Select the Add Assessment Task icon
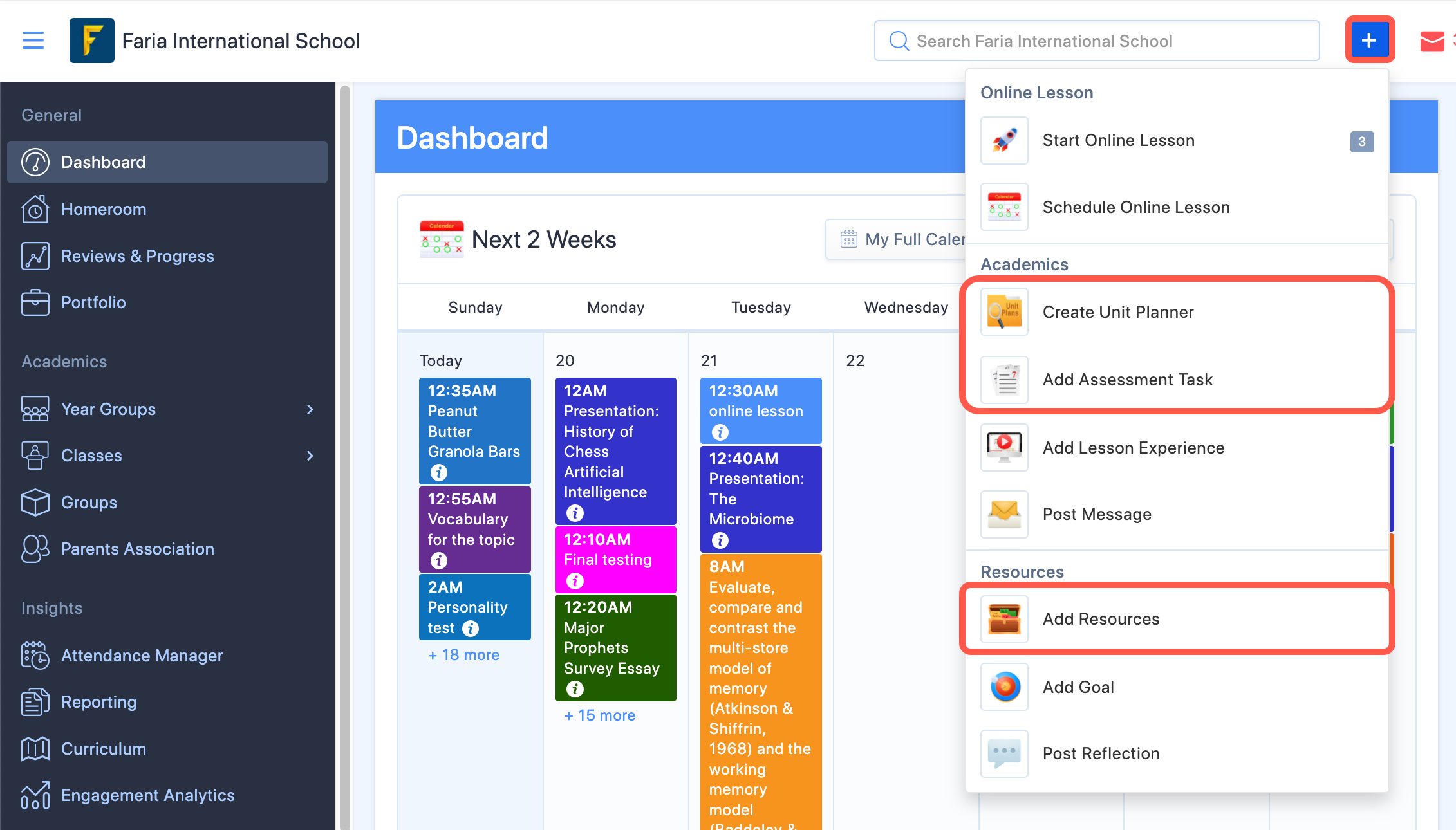The width and height of the screenshot is (1456, 830). coord(1004,380)
